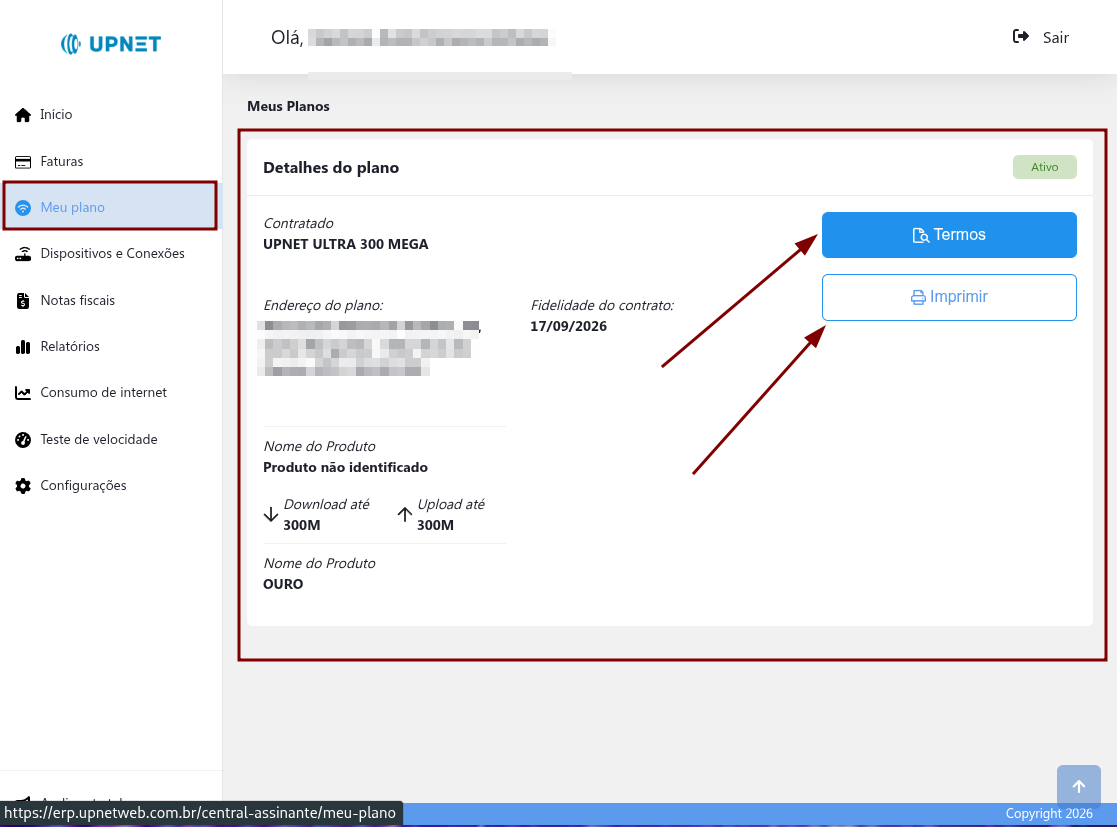Click the Imprimir button
The height and width of the screenshot is (827, 1117).
coord(948,297)
